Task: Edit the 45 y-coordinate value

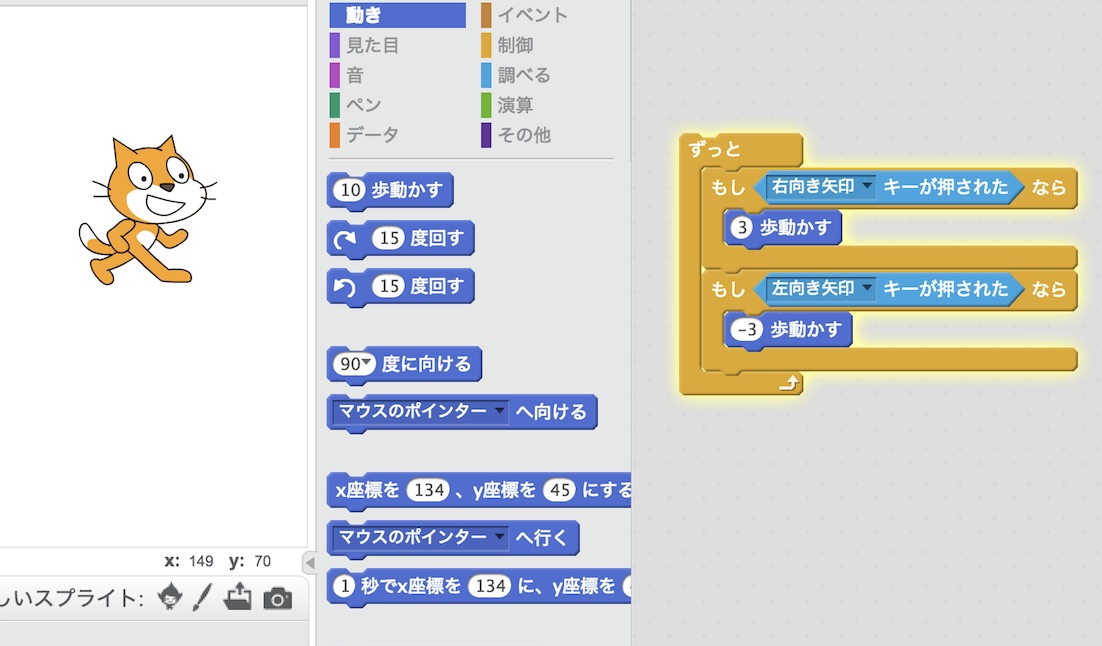Action: coord(559,490)
